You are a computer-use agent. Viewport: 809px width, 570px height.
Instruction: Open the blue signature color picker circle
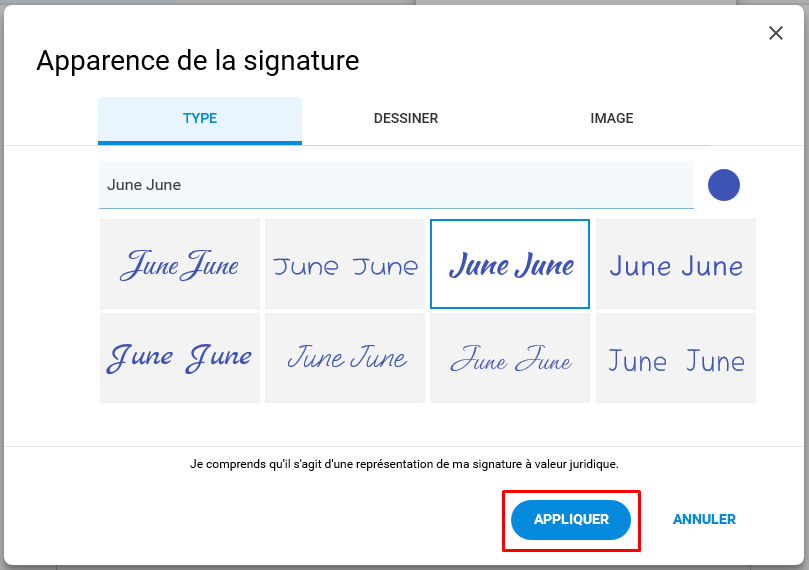point(723,185)
